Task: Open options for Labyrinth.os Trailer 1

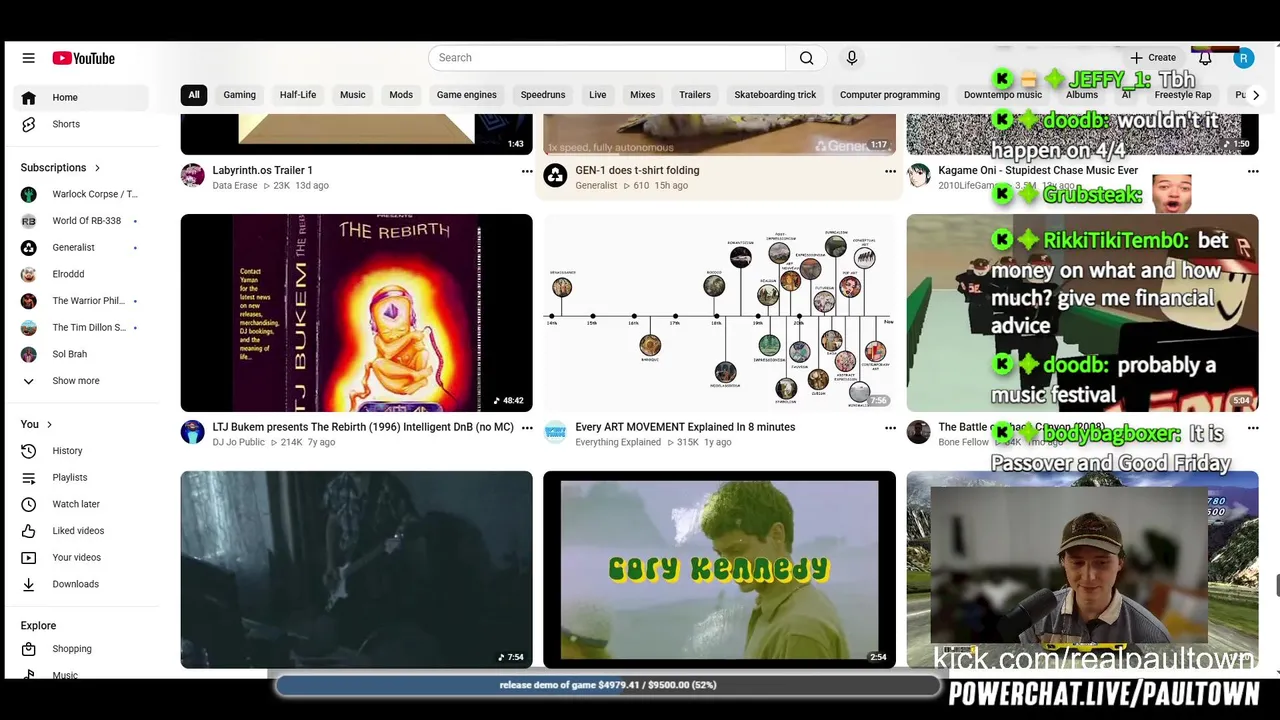Action: tap(527, 171)
